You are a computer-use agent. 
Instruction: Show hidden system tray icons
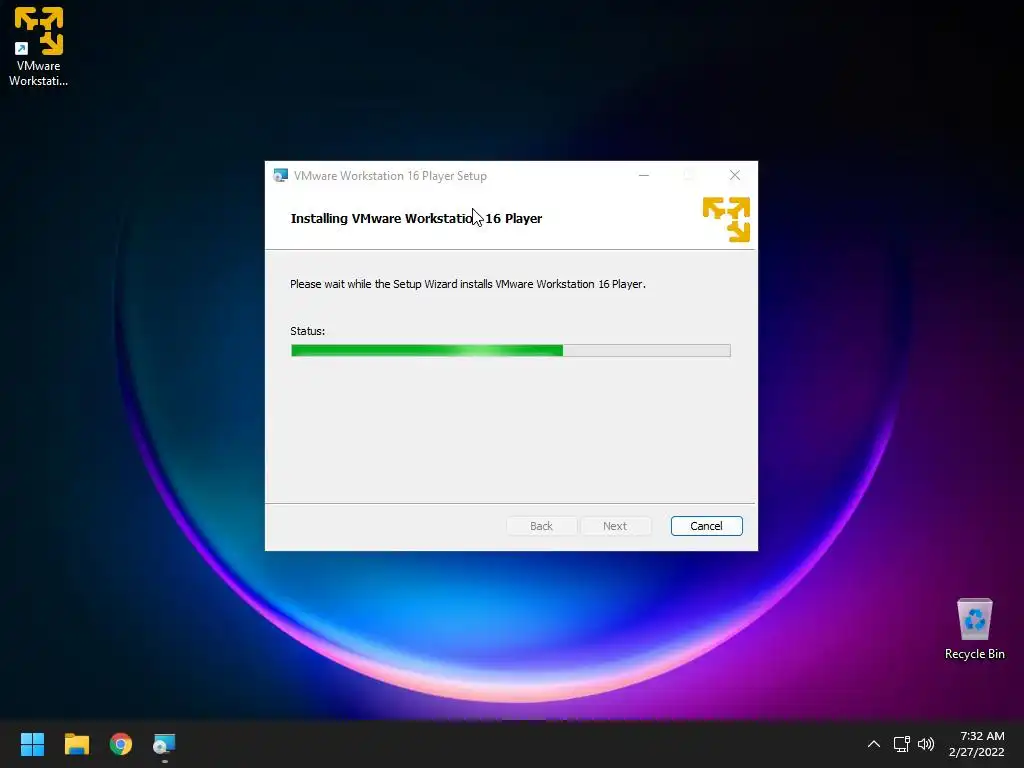[873, 744]
